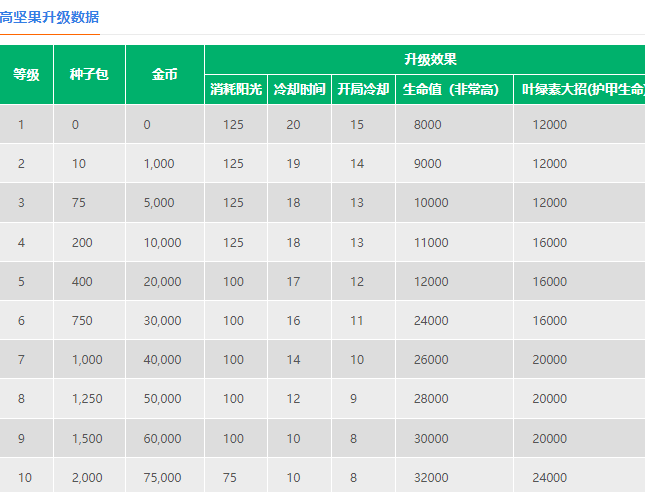Click the 等级 column header
This screenshot has width=645, height=492.
click(26, 74)
